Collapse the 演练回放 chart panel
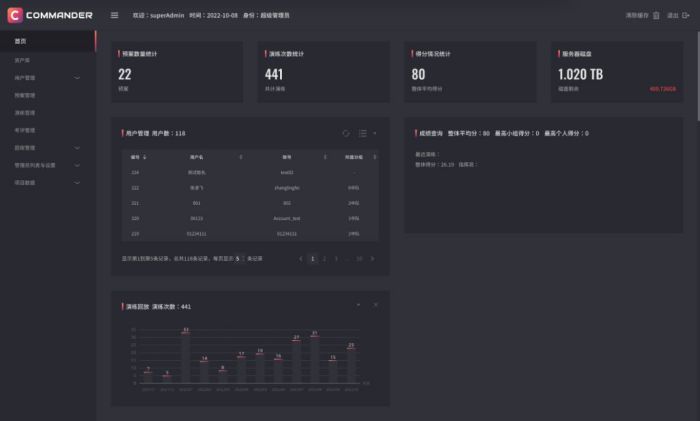The height and width of the screenshot is (421, 700). [358, 304]
